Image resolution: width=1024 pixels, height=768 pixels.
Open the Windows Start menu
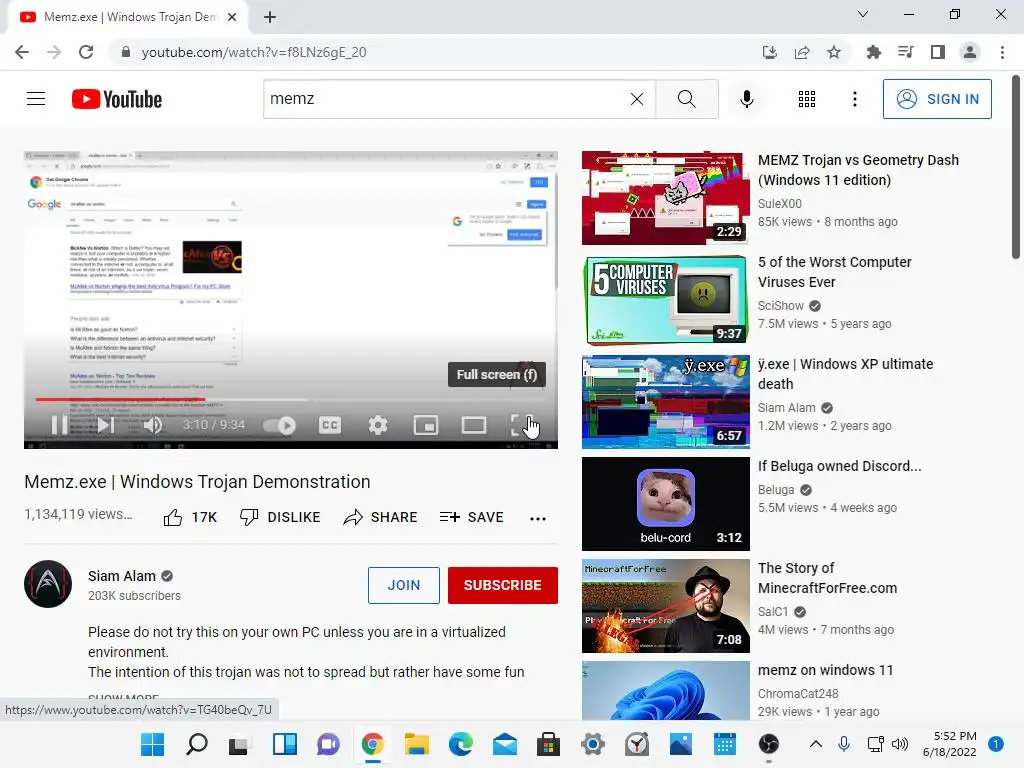click(x=152, y=744)
